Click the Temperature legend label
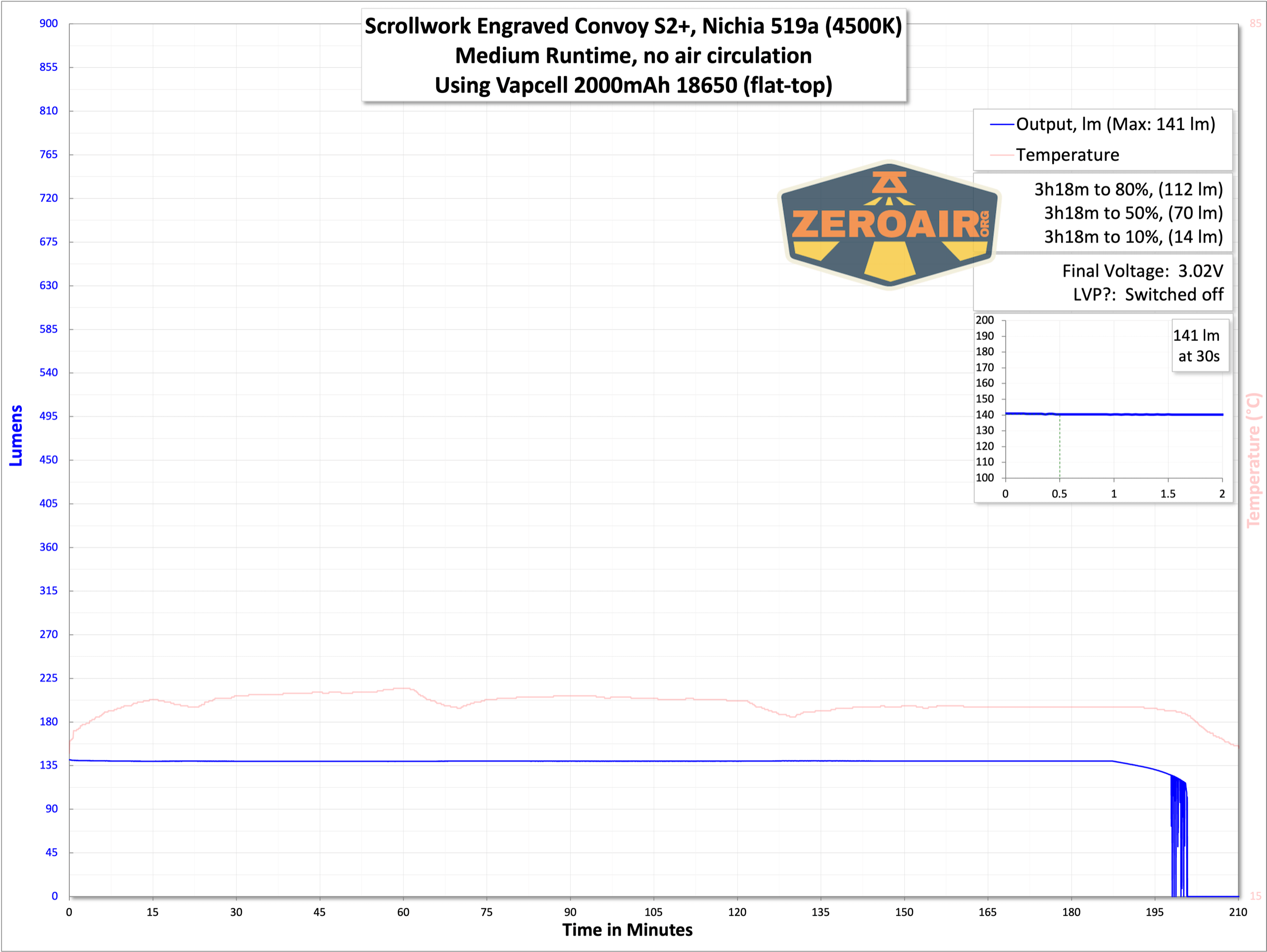Image resolution: width=1267 pixels, height=952 pixels. tap(1067, 155)
